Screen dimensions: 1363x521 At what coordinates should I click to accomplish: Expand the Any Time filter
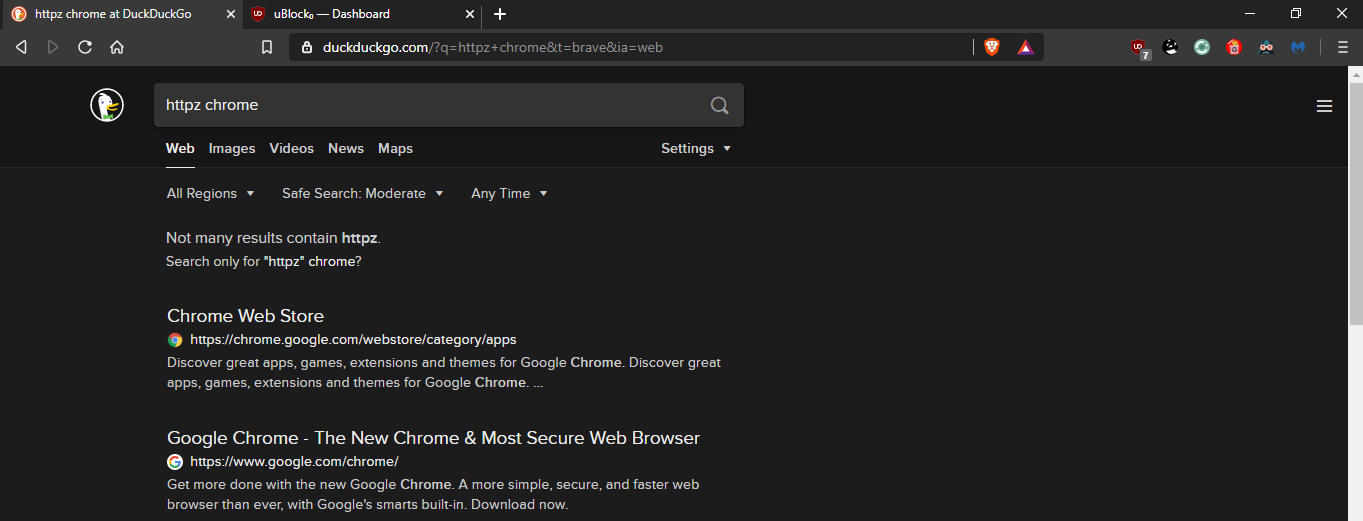509,193
